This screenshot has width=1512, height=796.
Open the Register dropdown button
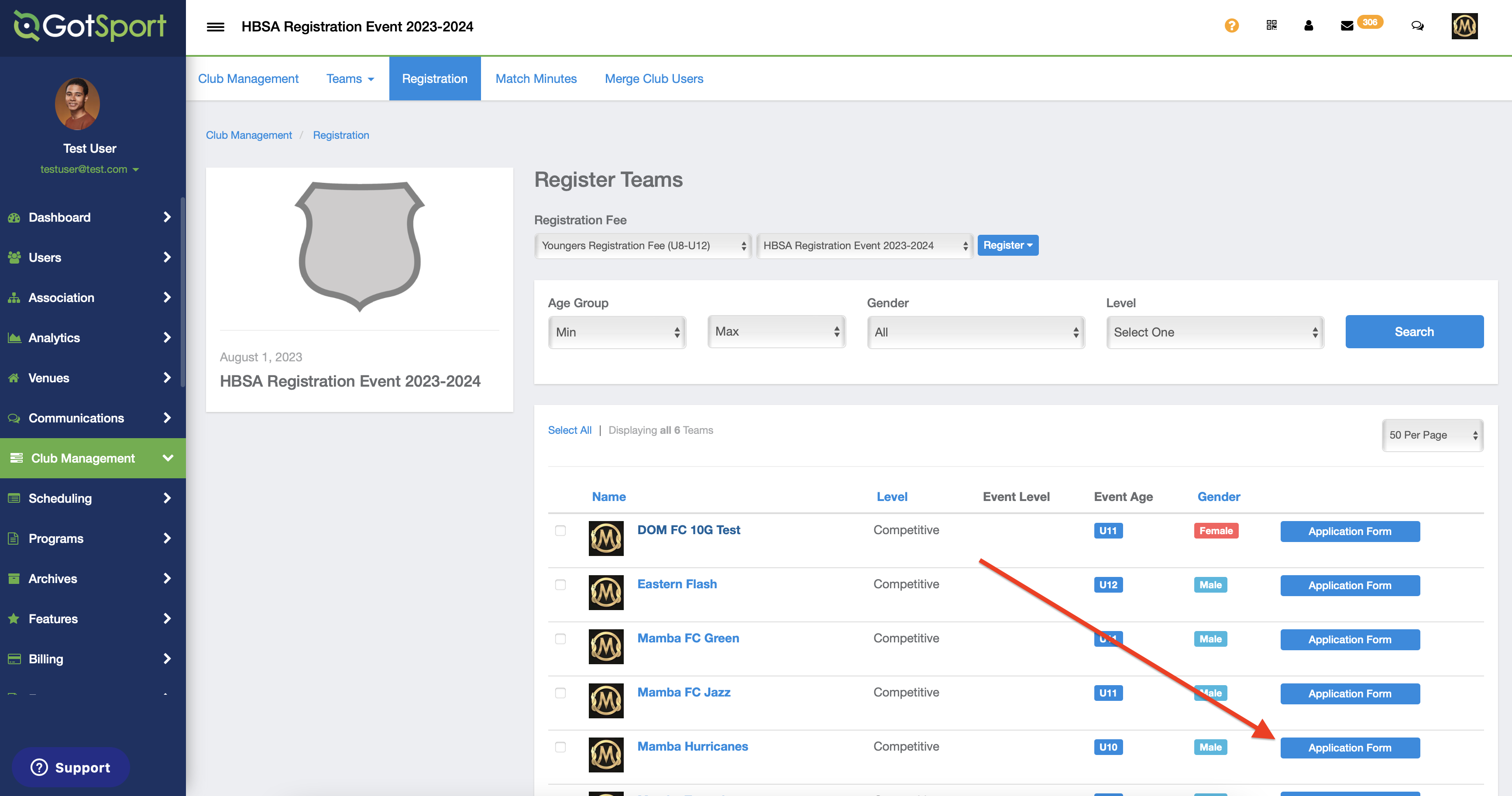pos(1008,245)
